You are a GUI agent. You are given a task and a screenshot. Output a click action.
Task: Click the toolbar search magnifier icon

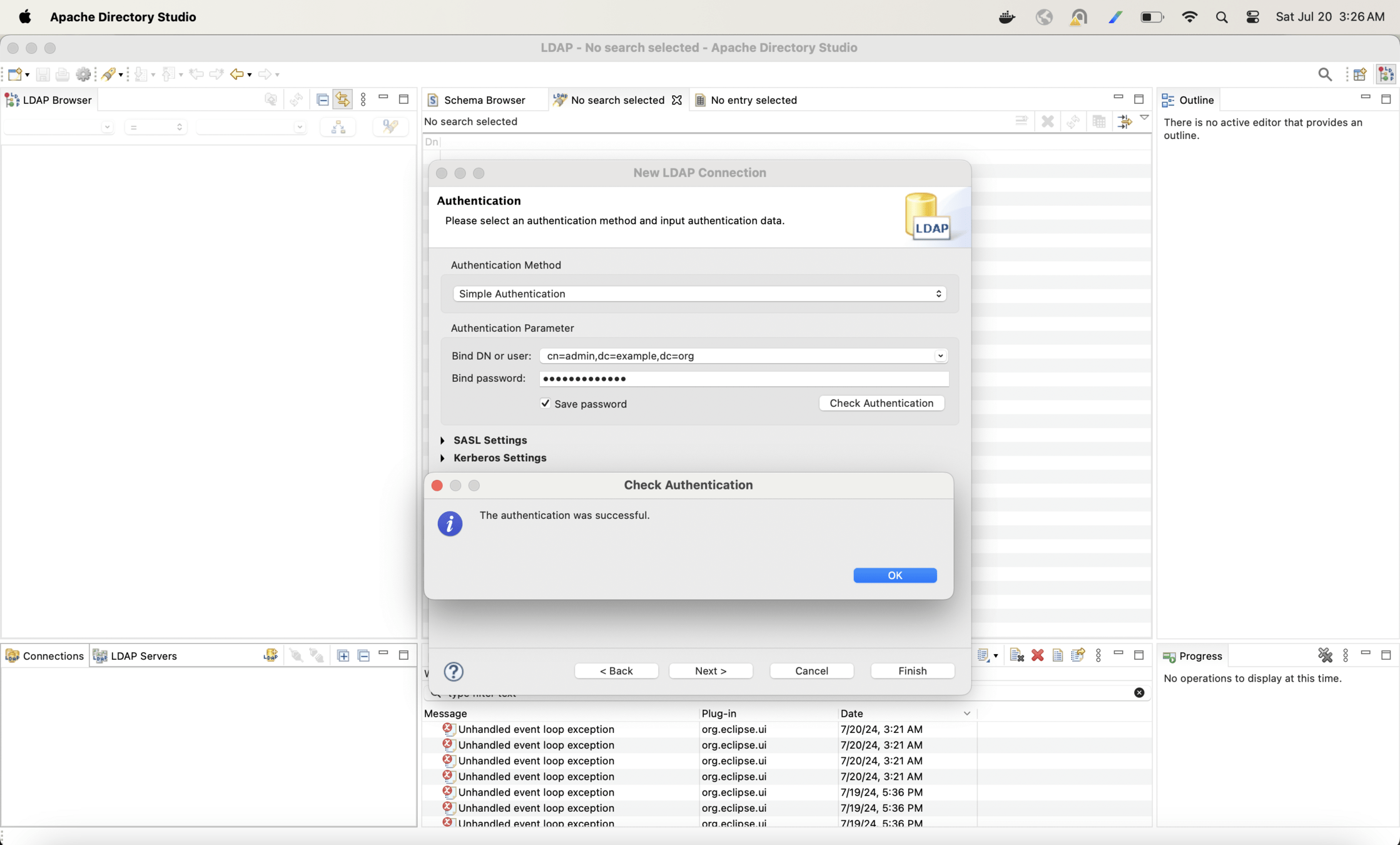pyautogui.click(x=1325, y=74)
